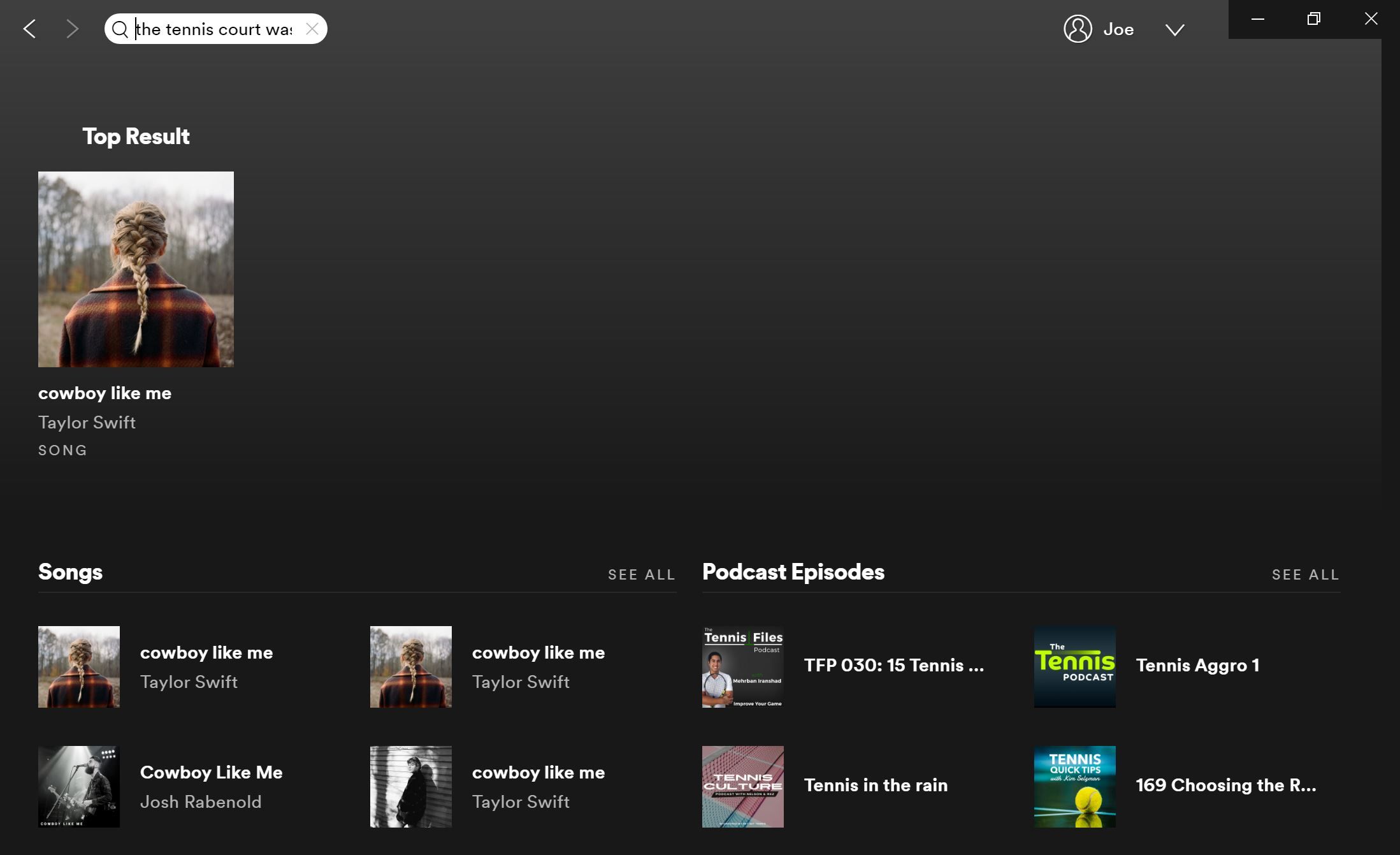This screenshot has width=1400, height=855.
Task: Click the TFP 030: 15 Tennis episode title
Action: pyautogui.click(x=895, y=665)
